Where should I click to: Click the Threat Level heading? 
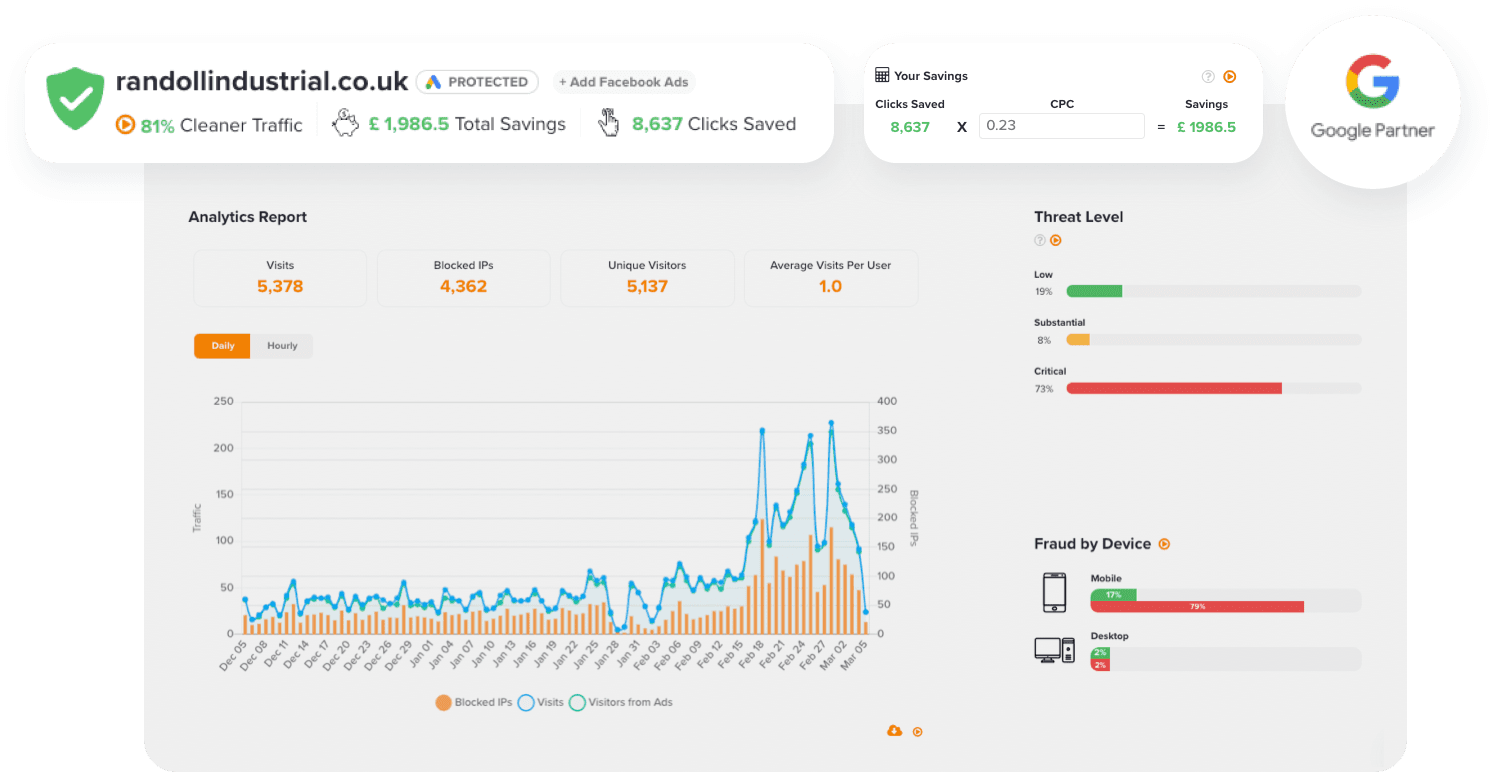pyautogui.click(x=1079, y=217)
